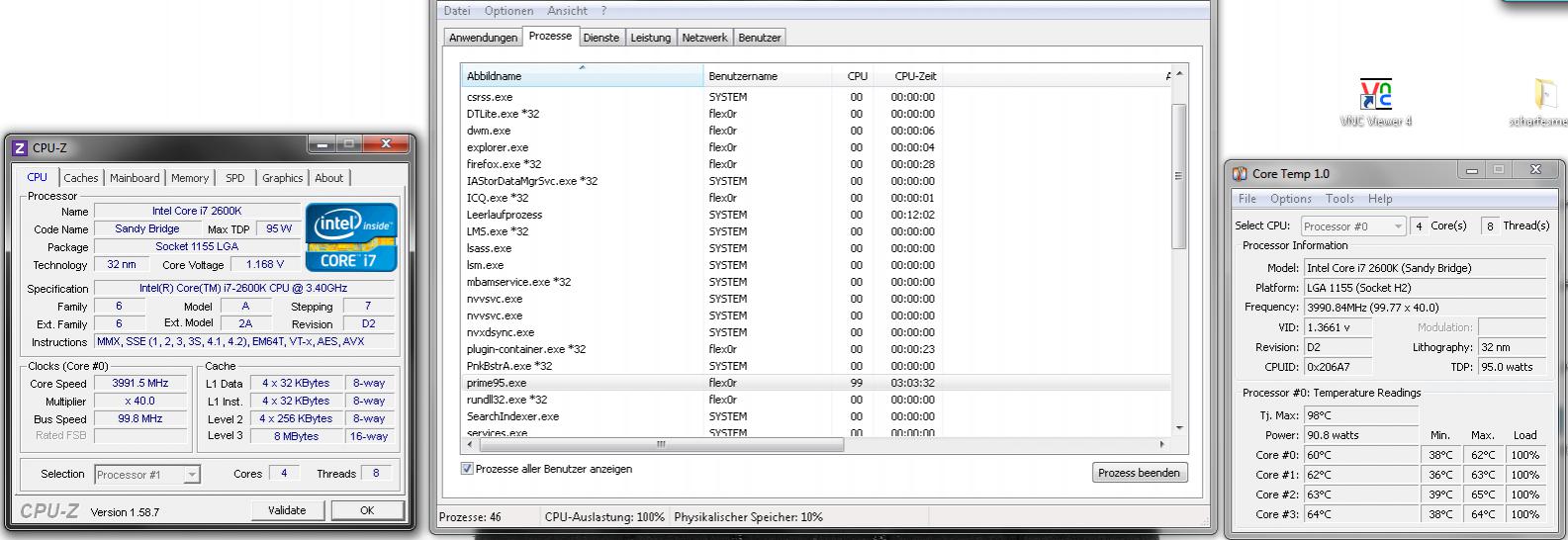Select rundll32.exe *32 process row
1568x540 pixels.
click(816, 400)
